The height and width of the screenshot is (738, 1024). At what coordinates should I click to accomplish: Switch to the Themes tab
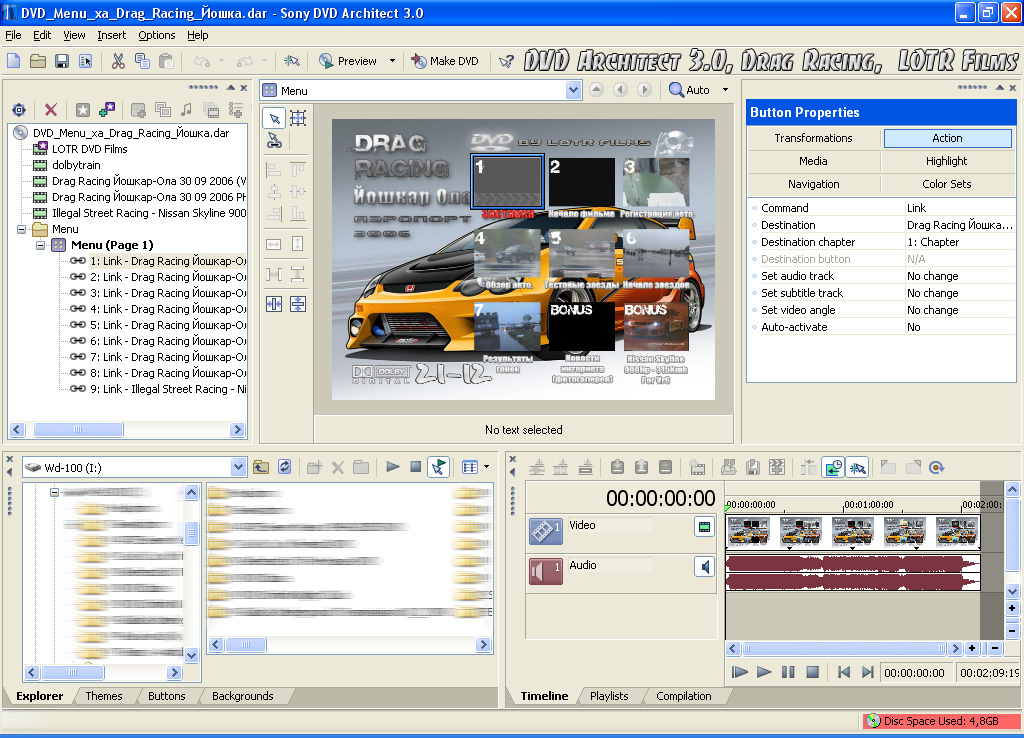[104, 696]
